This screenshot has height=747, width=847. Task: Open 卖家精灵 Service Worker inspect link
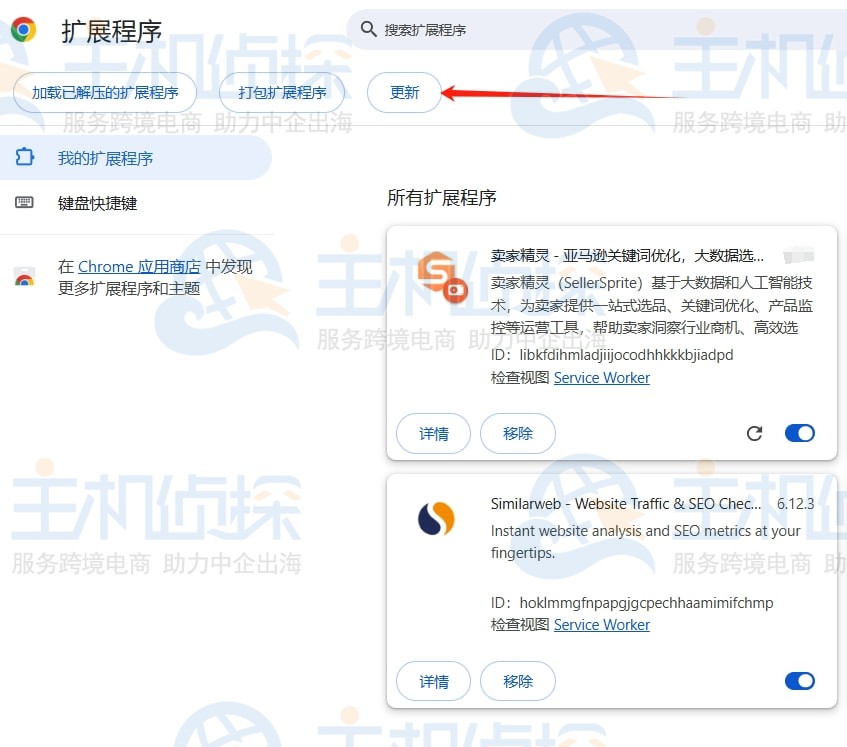tap(601, 378)
